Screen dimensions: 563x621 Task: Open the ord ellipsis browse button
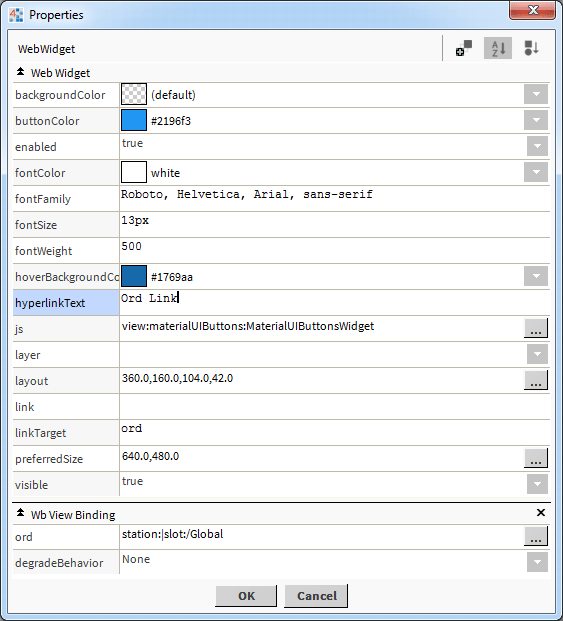pyautogui.click(x=536, y=536)
